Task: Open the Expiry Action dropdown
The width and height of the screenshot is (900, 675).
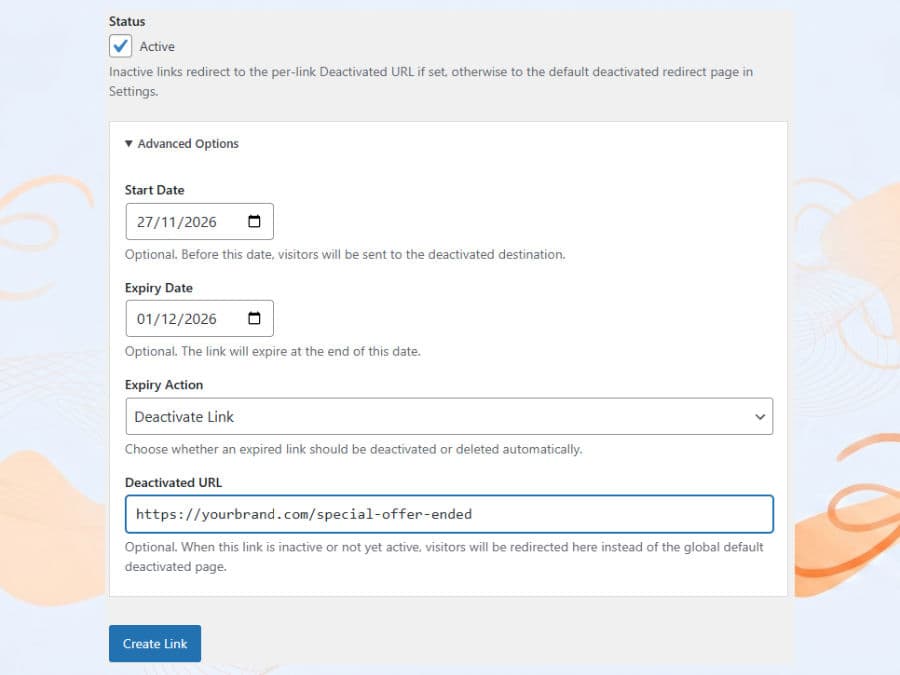Action: 449,417
